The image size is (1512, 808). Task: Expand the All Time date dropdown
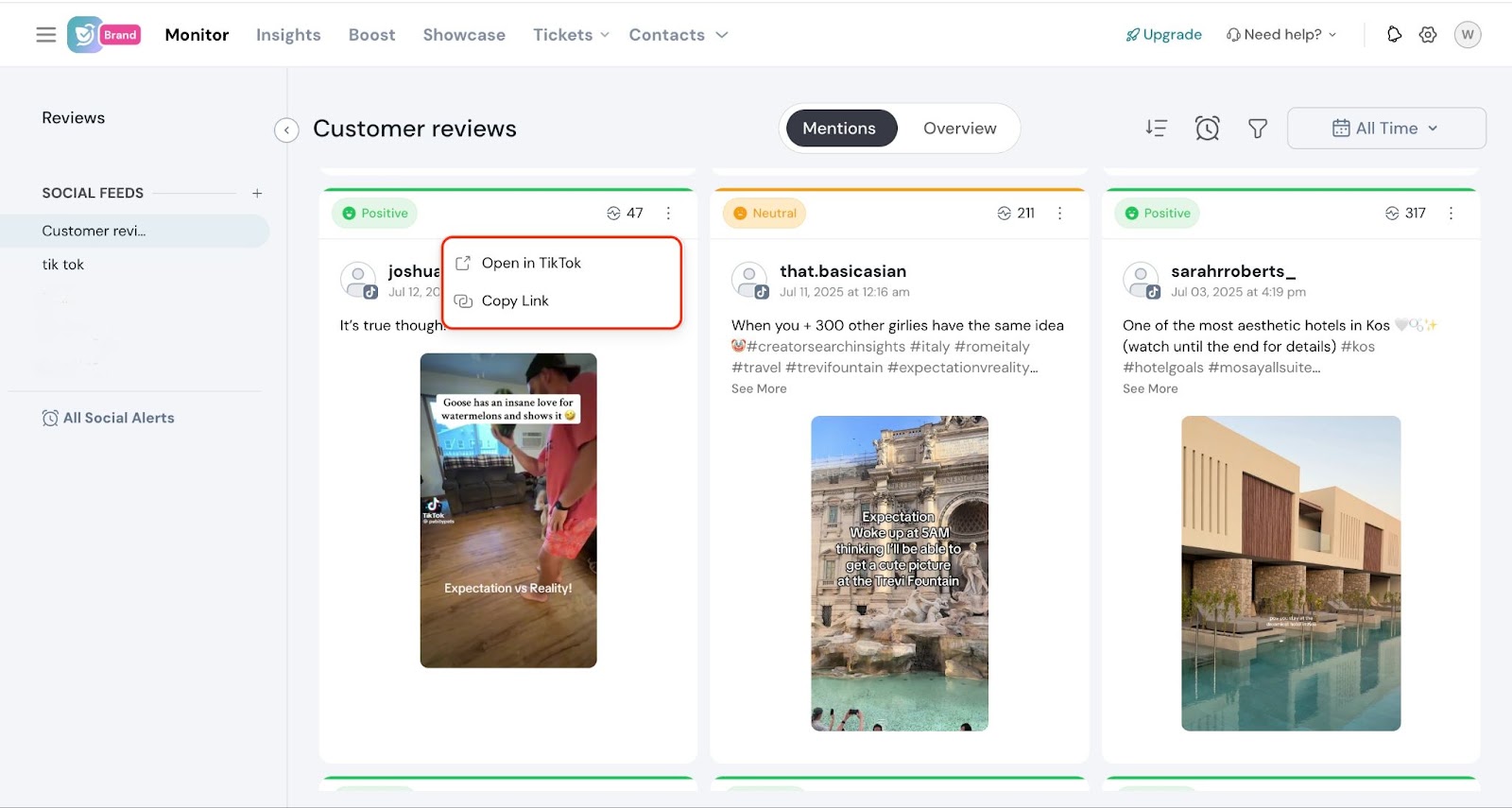[x=1385, y=129]
